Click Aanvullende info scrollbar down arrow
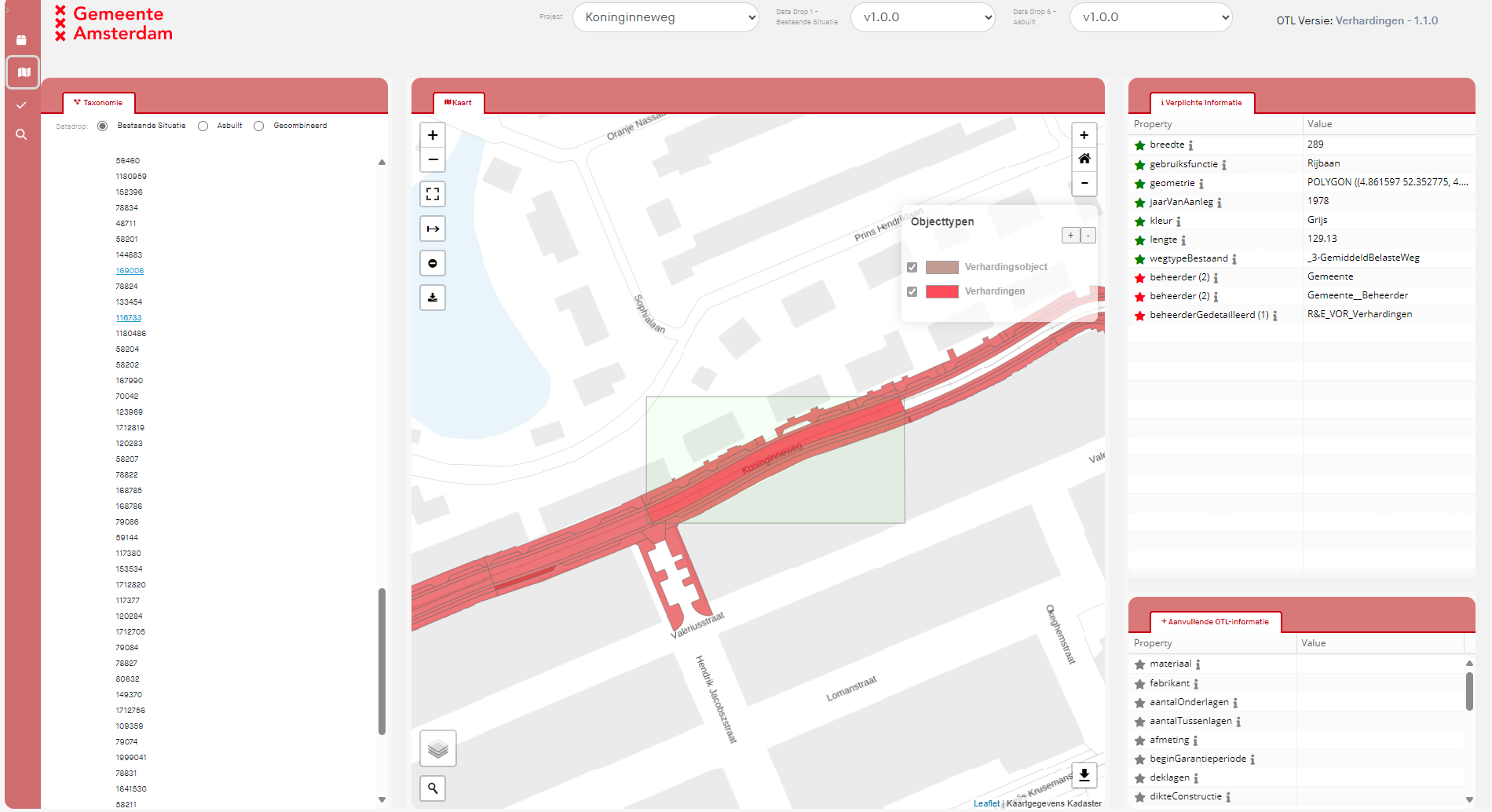 click(x=1469, y=799)
